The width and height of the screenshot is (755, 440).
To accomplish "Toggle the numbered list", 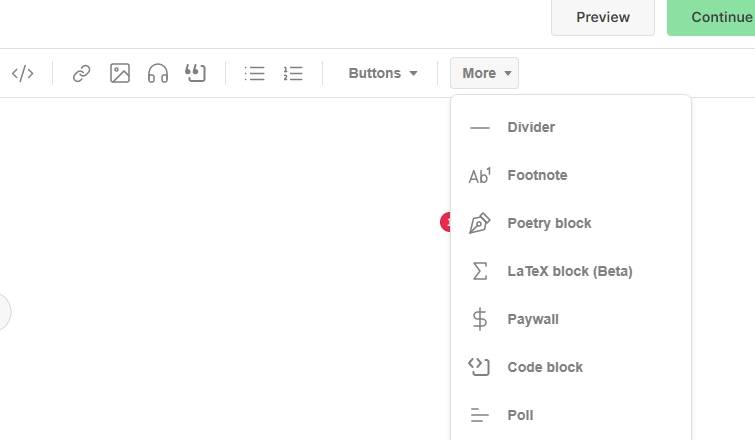I will (293, 73).
